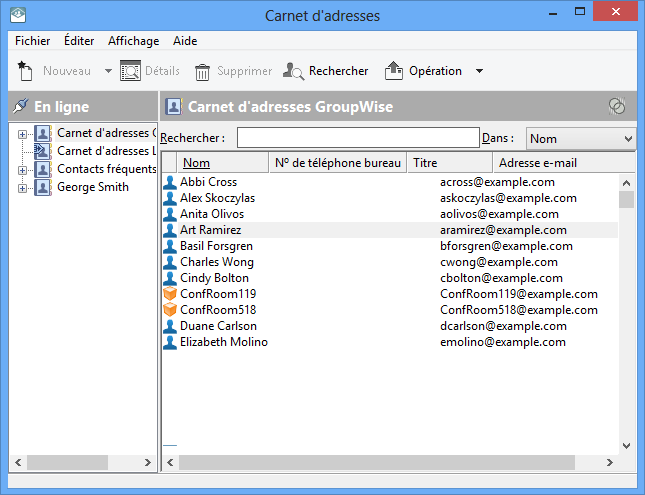Screen dimensions: 645x495
Task: Click the George Smith book icon
Action: click(x=43, y=187)
